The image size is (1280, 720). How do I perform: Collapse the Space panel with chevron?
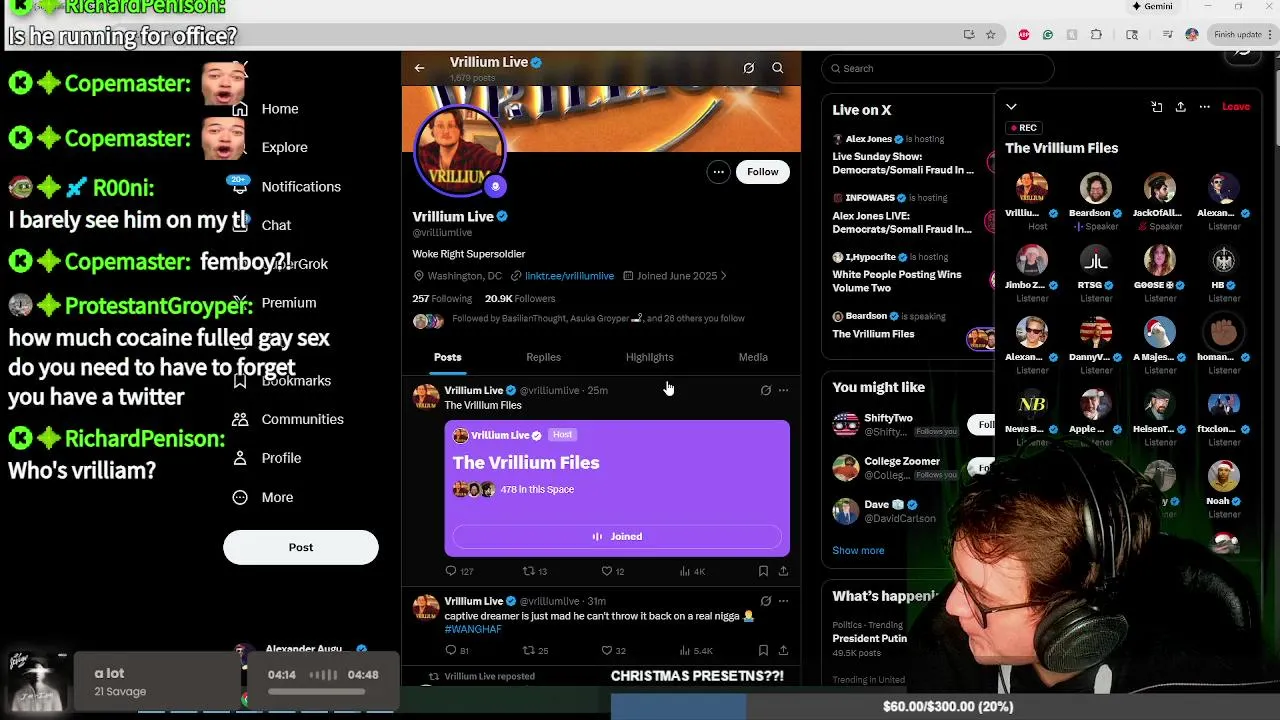click(x=1011, y=107)
